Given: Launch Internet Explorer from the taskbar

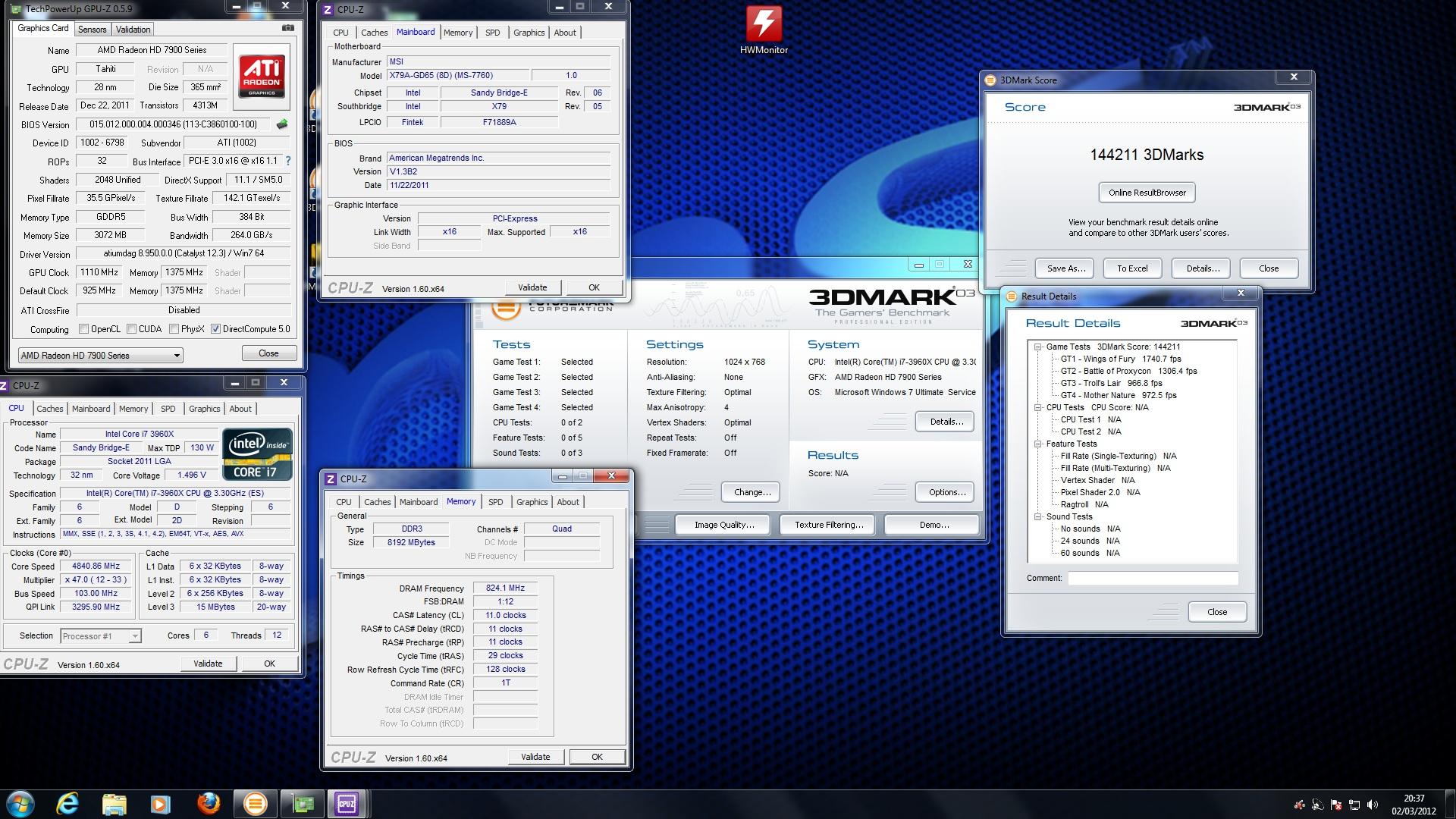Looking at the screenshot, I should 68,803.
